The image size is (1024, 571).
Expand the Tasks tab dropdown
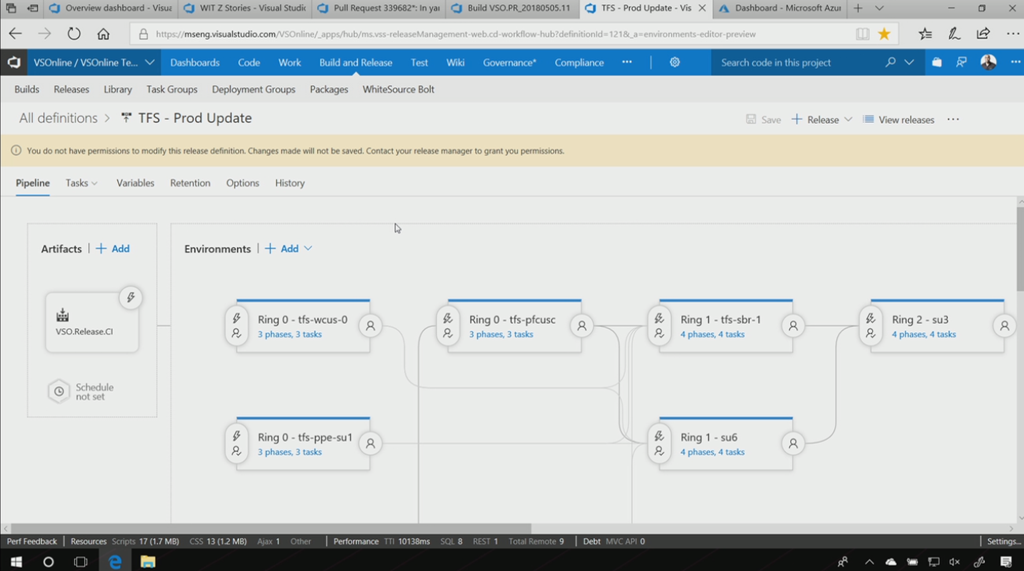(x=95, y=184)
